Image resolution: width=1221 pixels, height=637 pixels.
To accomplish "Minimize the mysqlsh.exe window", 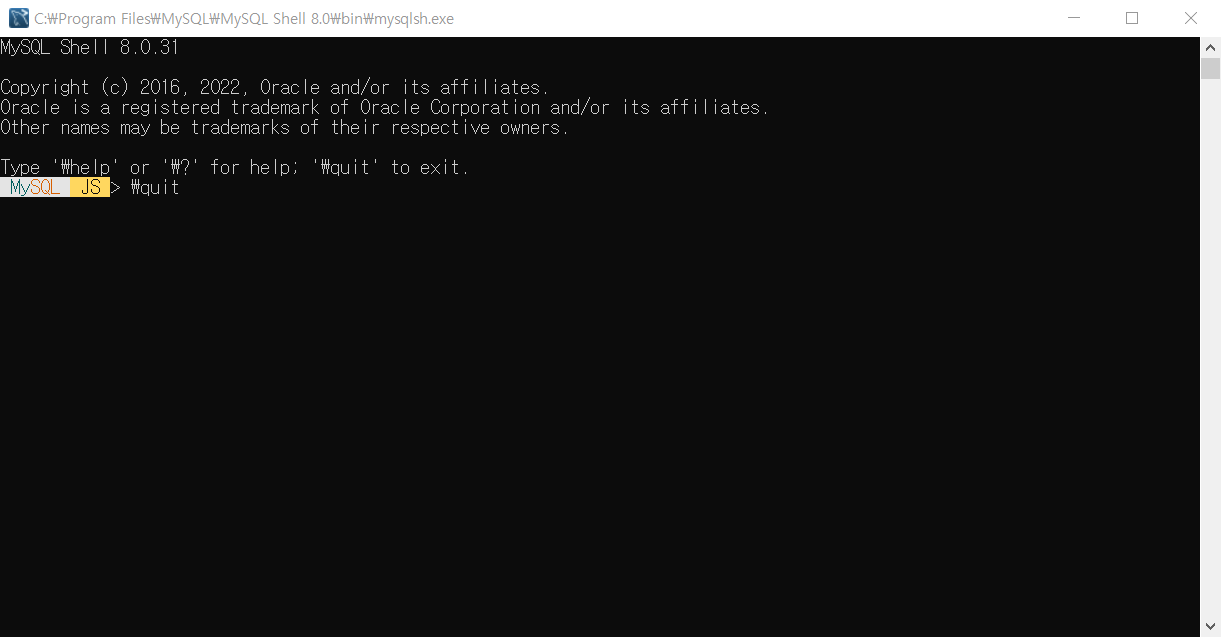I will tap(1073, 18).
